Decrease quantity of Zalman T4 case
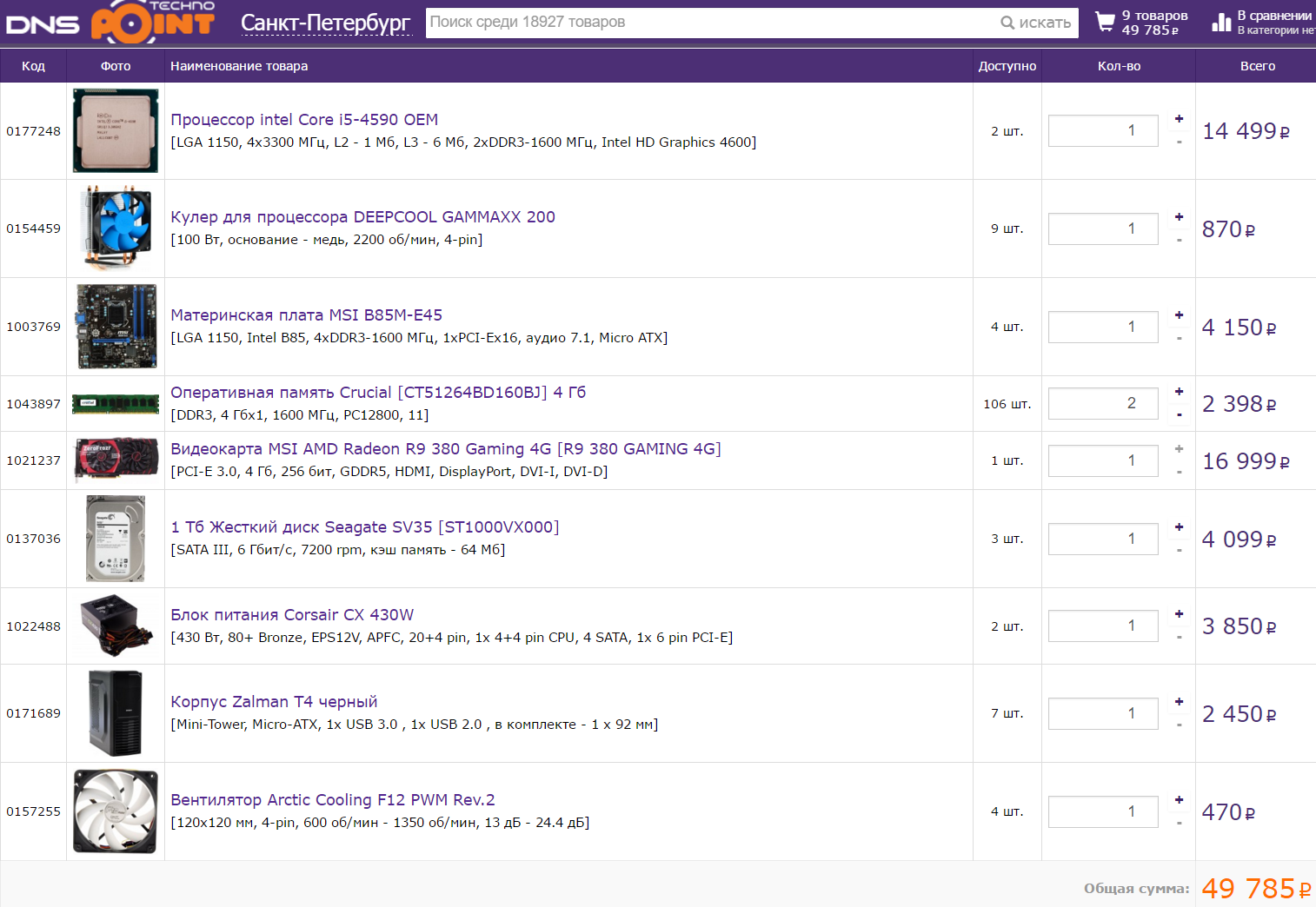1316x907 pixels. [x=1179, y=725]
